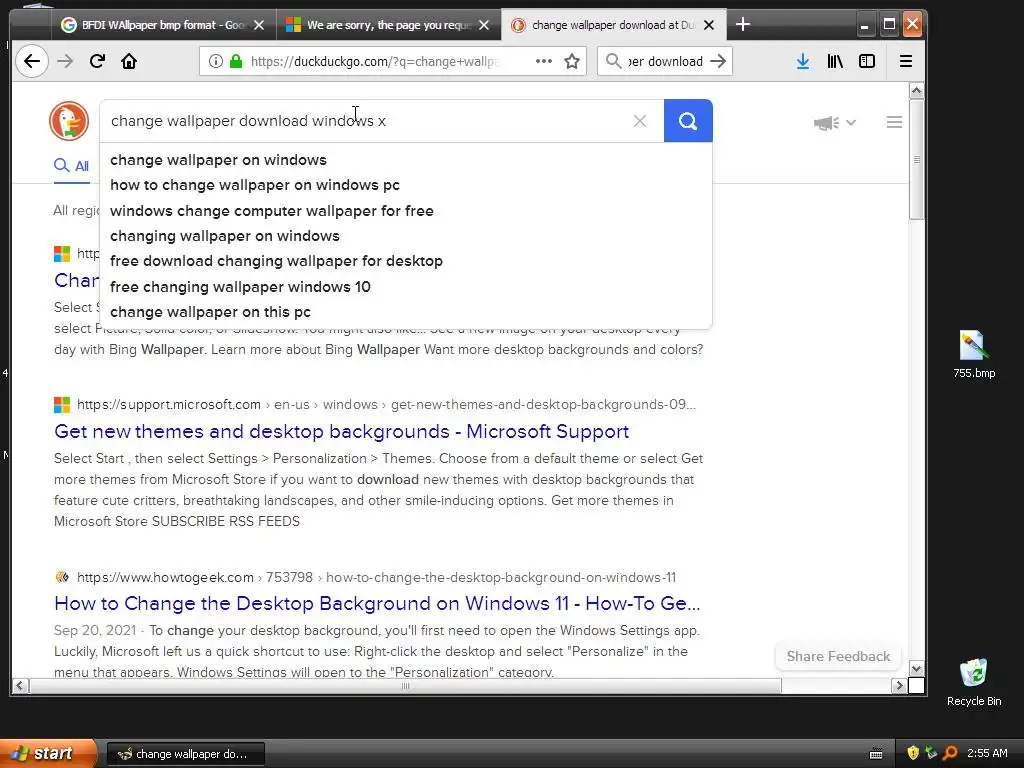1024x768 pixels.
Task: Click the browser search box text
Action: click(665, 61)
